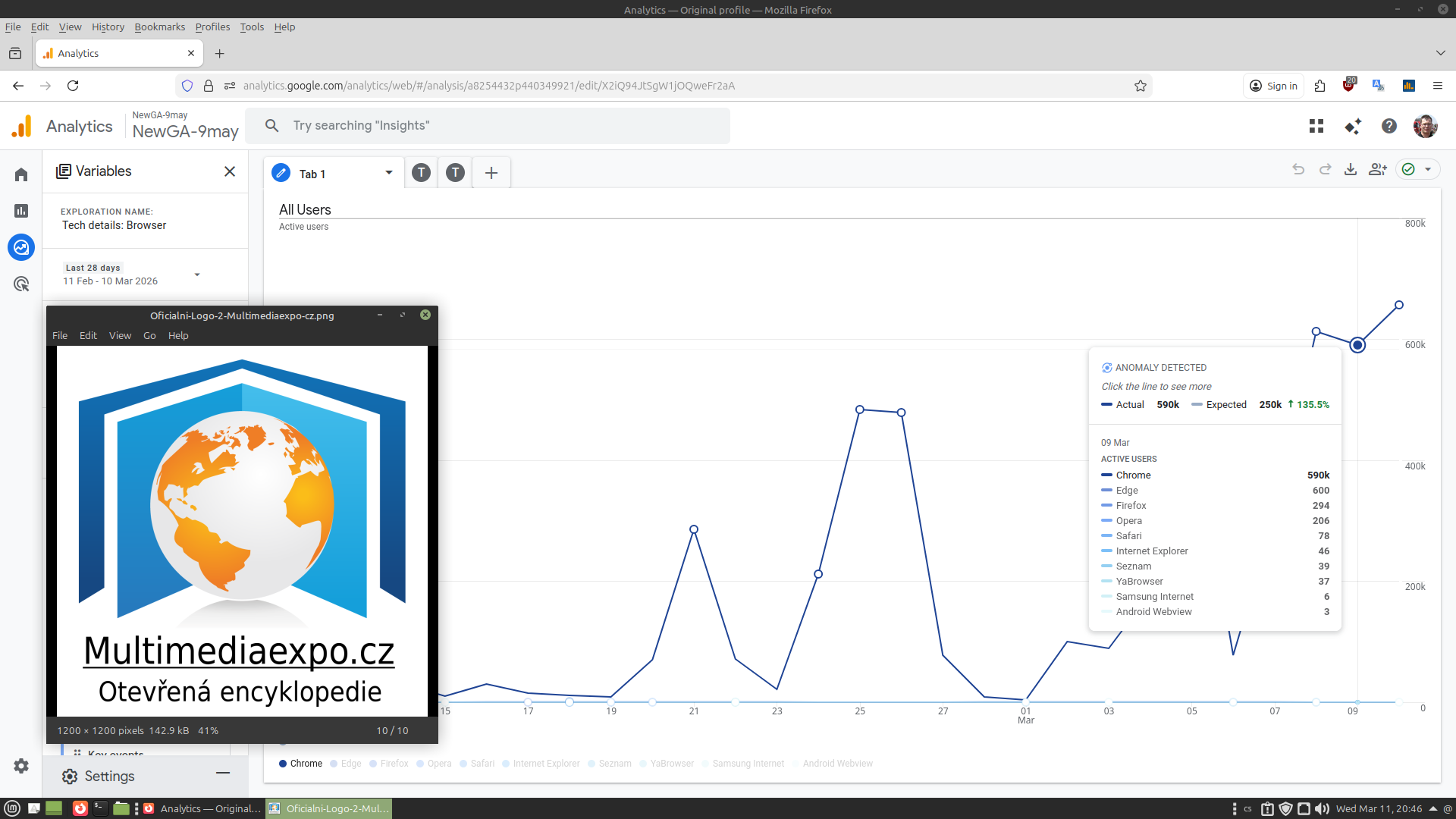Click the Home icon in sidebar

(21, 174)
